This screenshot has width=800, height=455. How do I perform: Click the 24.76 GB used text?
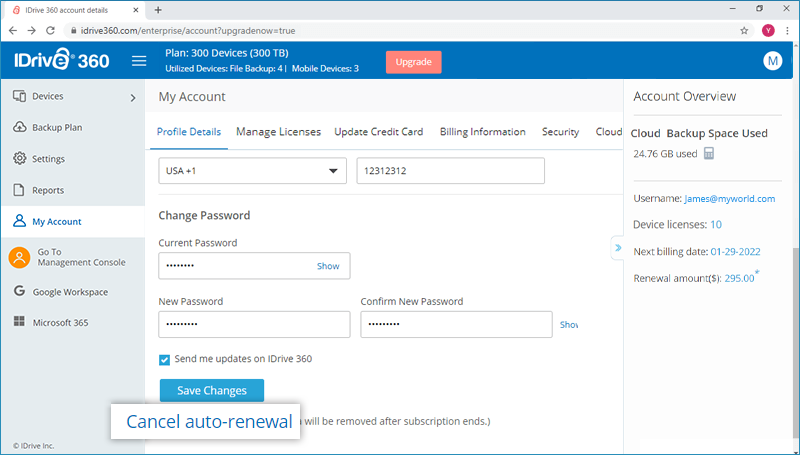(x=665, y=154)
